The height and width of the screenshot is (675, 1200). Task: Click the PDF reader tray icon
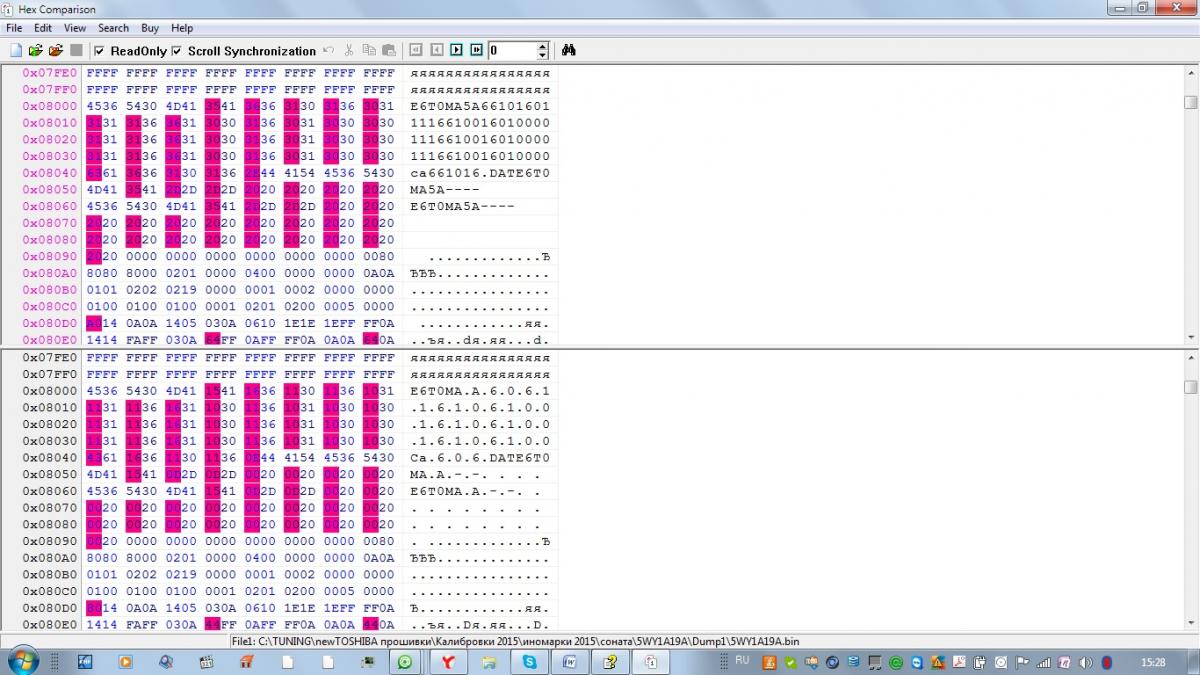[x=958, y=662]
